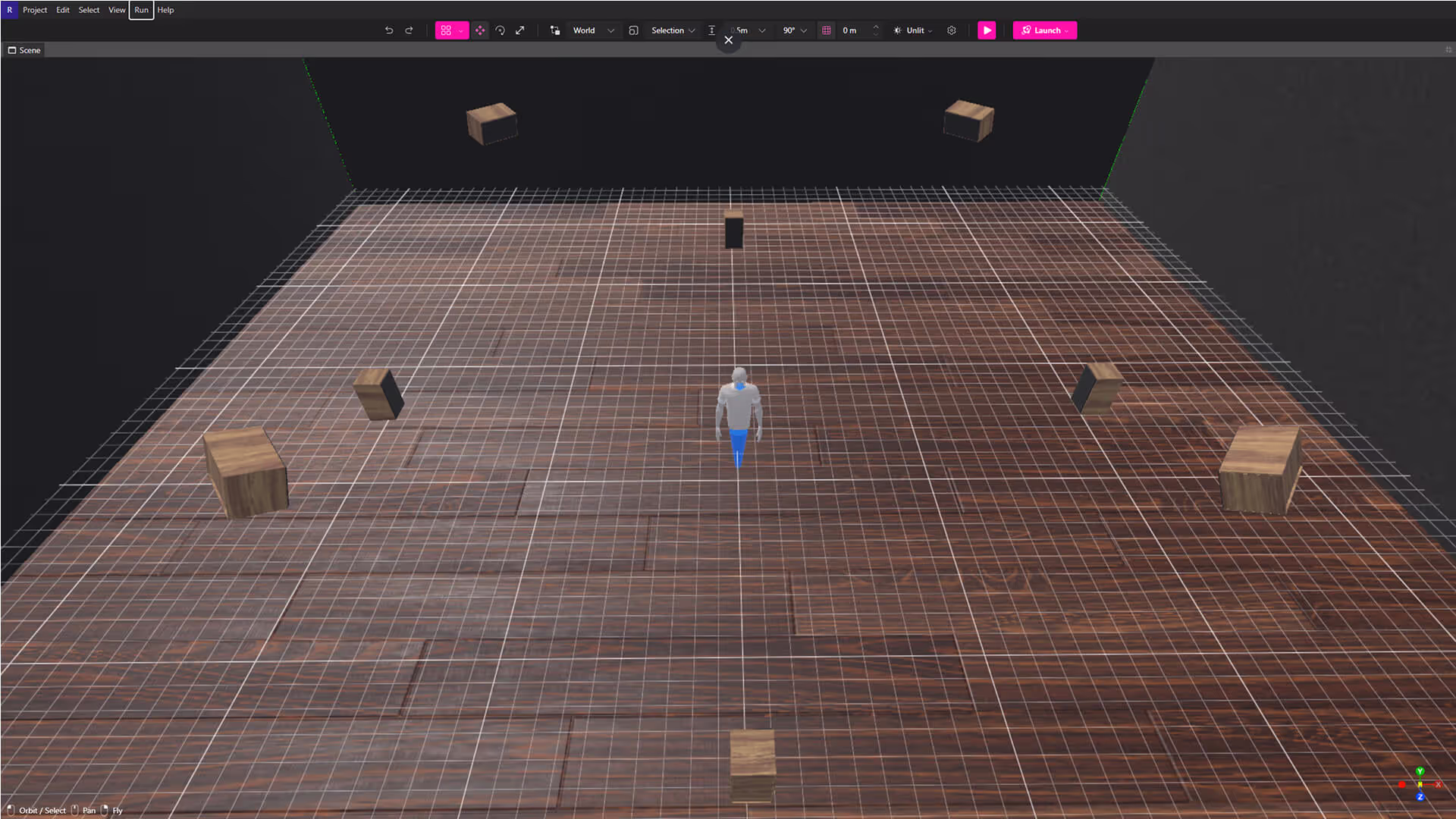Click the axis orientation gizmo

click(1420, 784)
